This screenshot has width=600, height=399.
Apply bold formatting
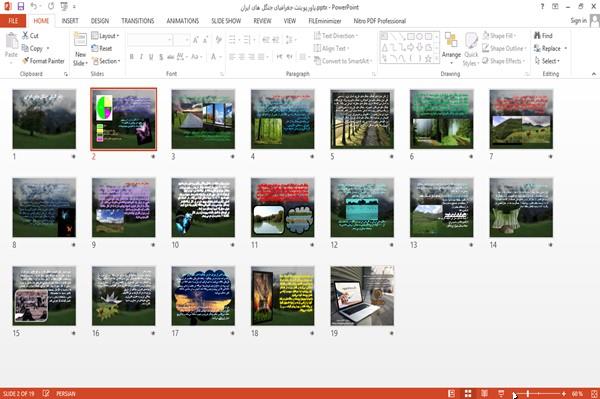(x=131, y=57)
